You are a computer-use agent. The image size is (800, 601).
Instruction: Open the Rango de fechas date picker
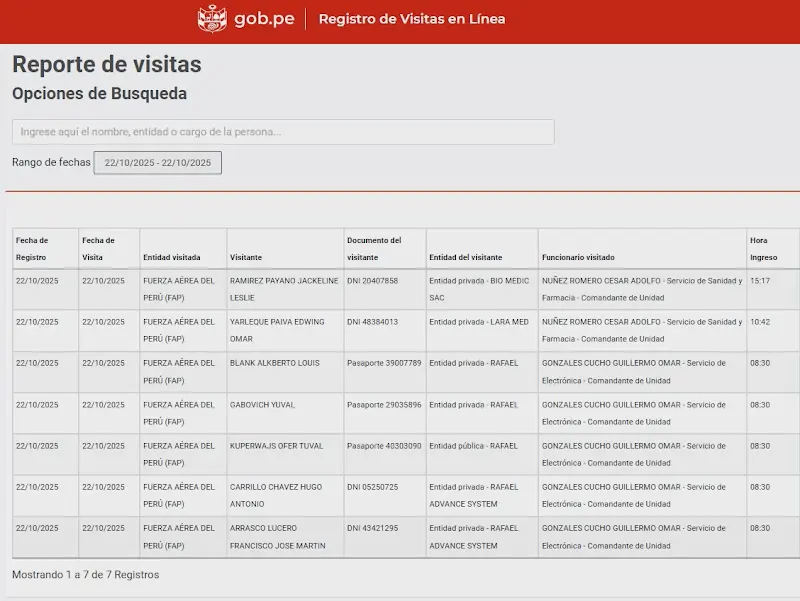pyautogui.click(x=158, y=163)
